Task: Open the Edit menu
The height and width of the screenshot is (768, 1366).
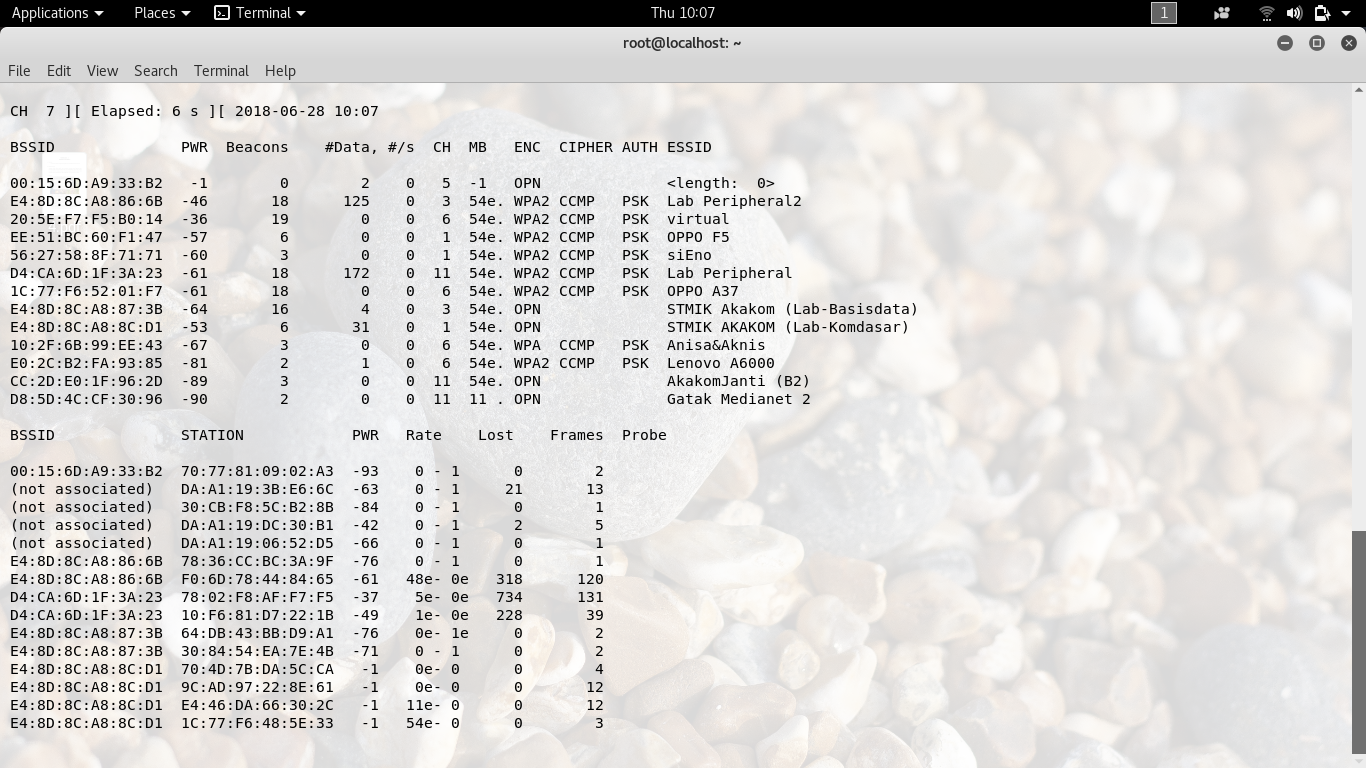Action: tap(58, 71)
